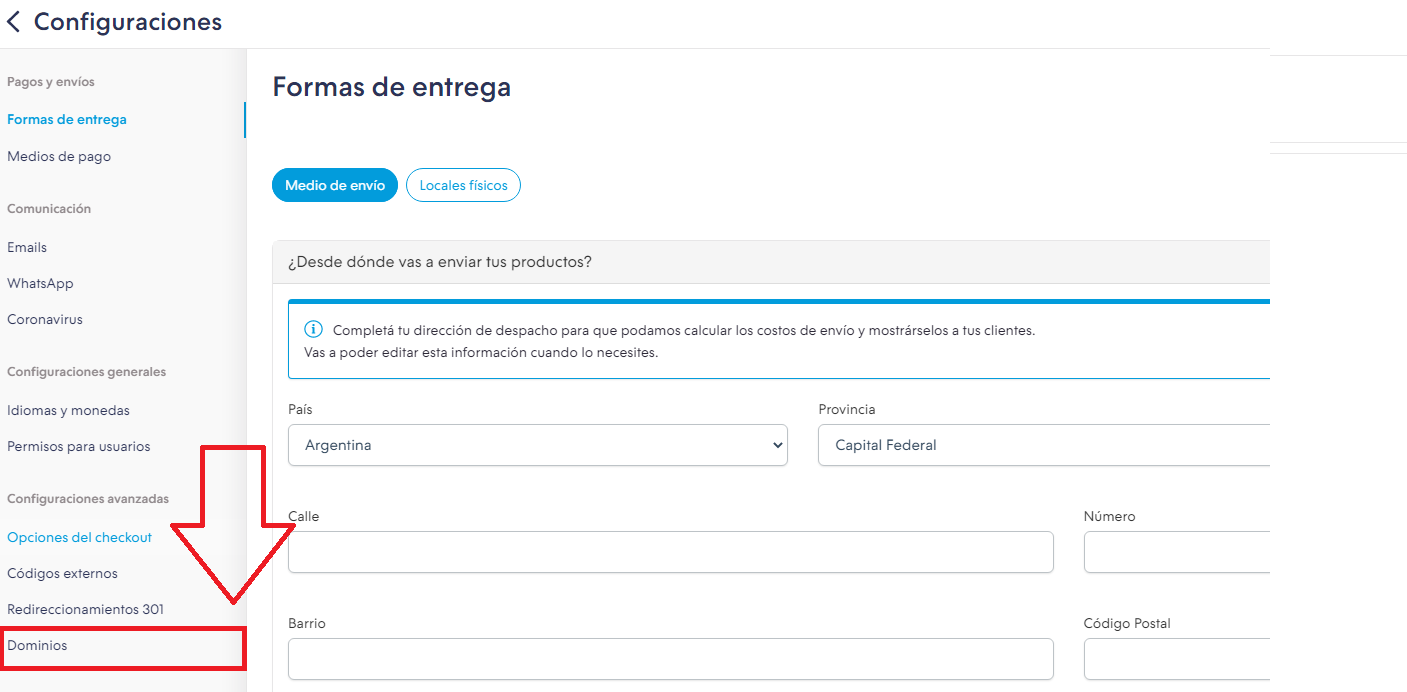Switch to the Locales físicos tab
The height and width of the screenshot is (692, 1407).
coord(463,185)
